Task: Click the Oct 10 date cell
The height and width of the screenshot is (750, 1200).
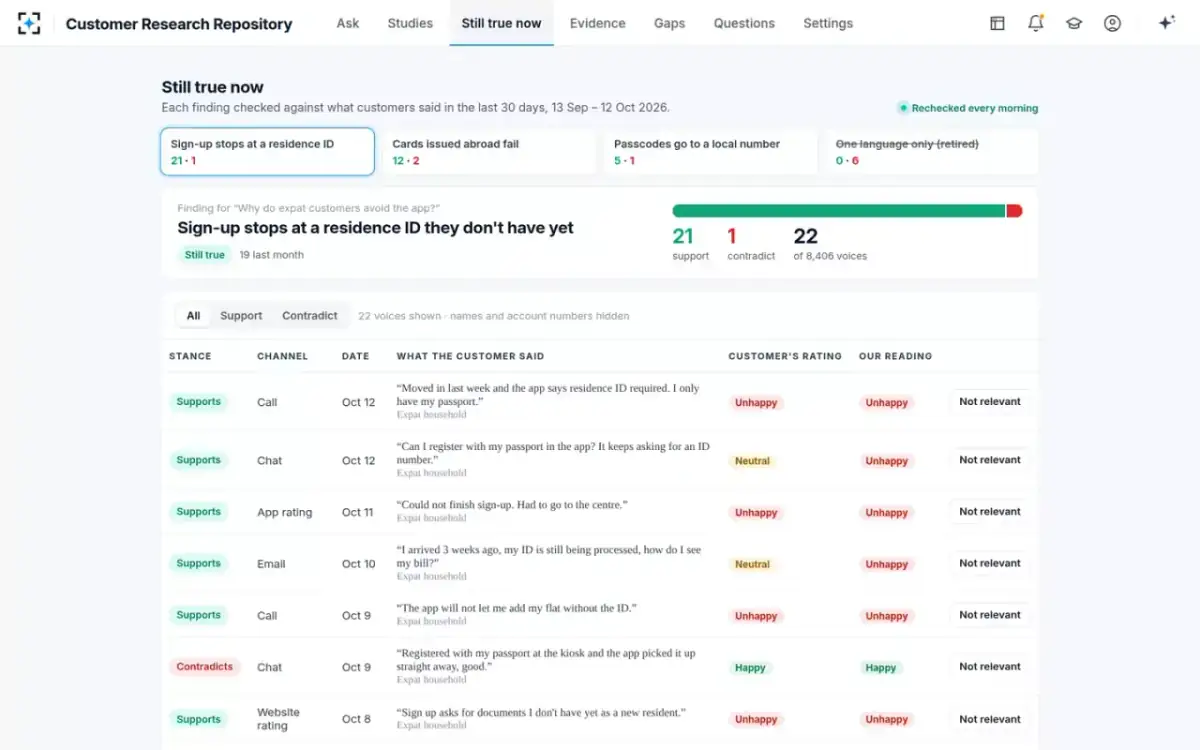Action: pos(359,564)
